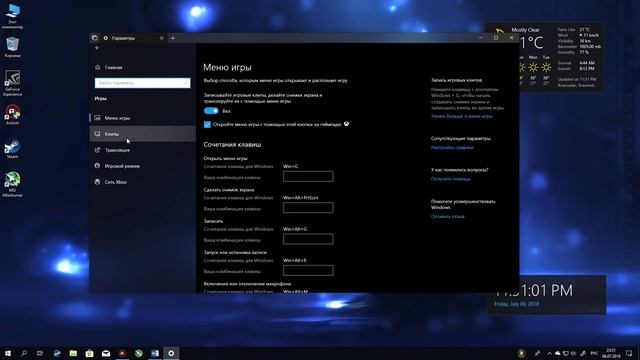This screenshot has width=640, height=360.
Task: Close the Параметры tab
Action: click(162, 38)
